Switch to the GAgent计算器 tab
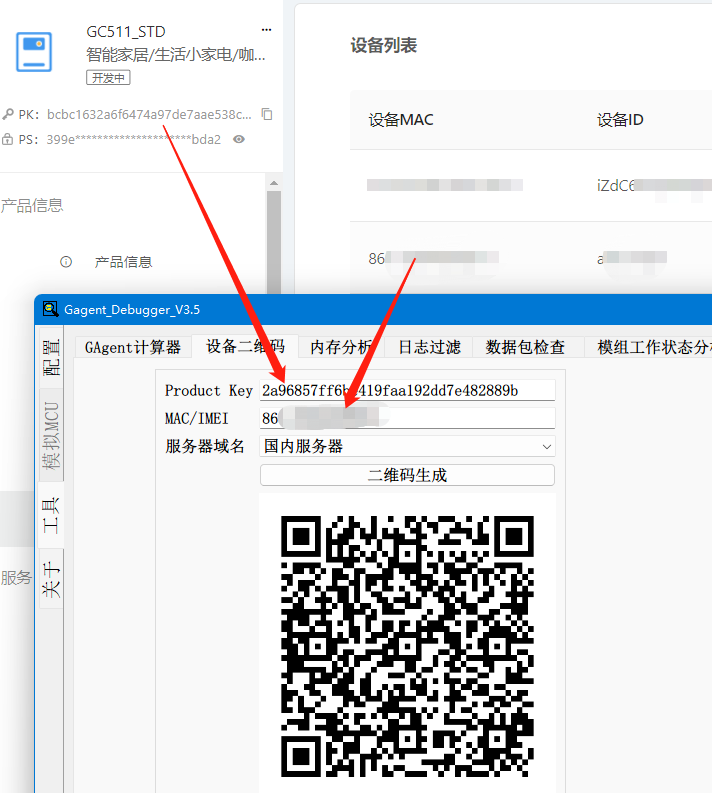The image size is (712, 793). (x=133, y=347)
